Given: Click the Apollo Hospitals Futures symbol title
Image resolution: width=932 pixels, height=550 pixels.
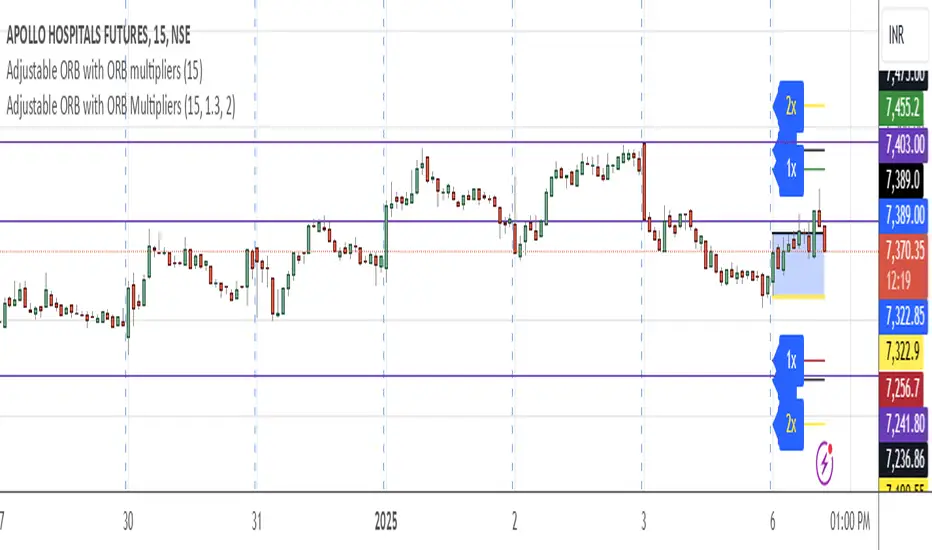Looking at the screenshot, I should 99,37.
